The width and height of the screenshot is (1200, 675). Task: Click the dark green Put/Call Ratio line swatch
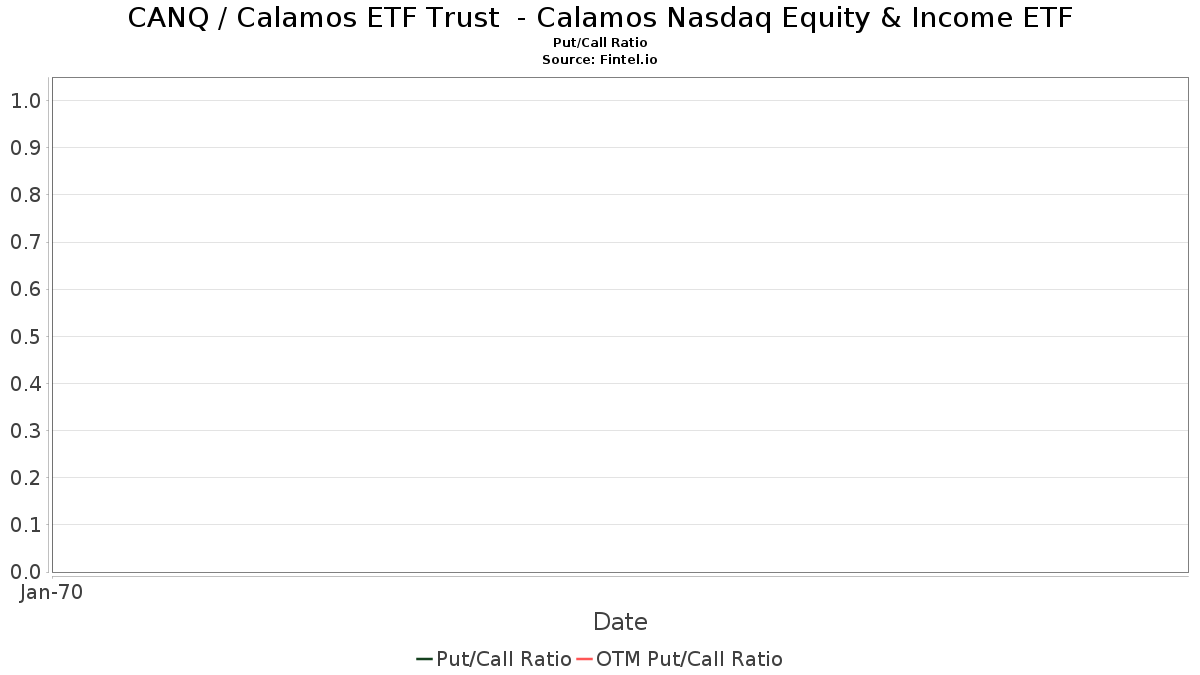(x=424, y=659)
